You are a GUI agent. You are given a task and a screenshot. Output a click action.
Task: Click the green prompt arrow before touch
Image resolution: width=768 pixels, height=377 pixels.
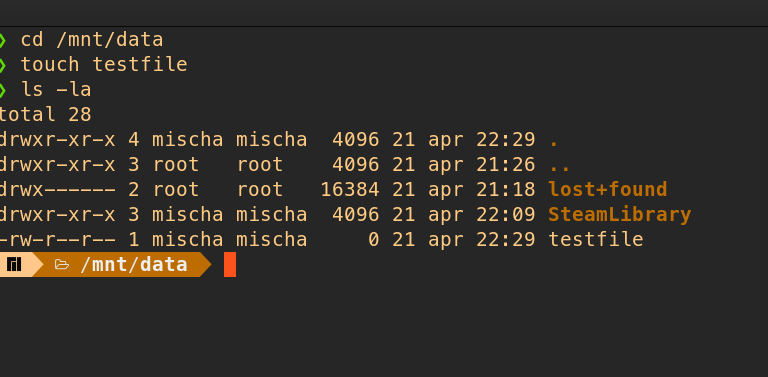tap(2, 65)
